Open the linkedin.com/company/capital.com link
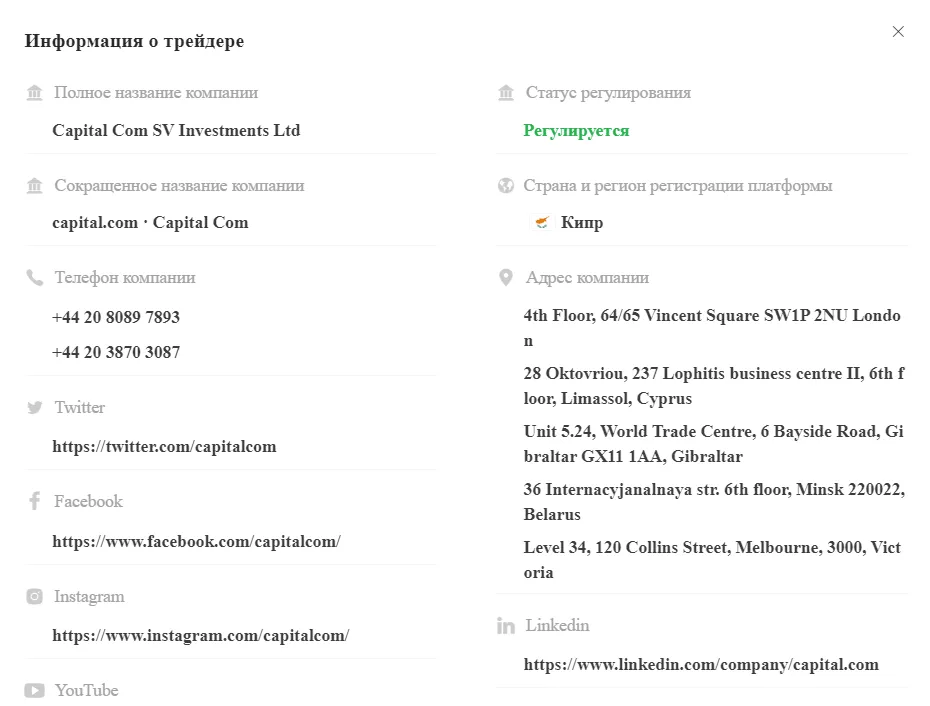 coord(701,664)
